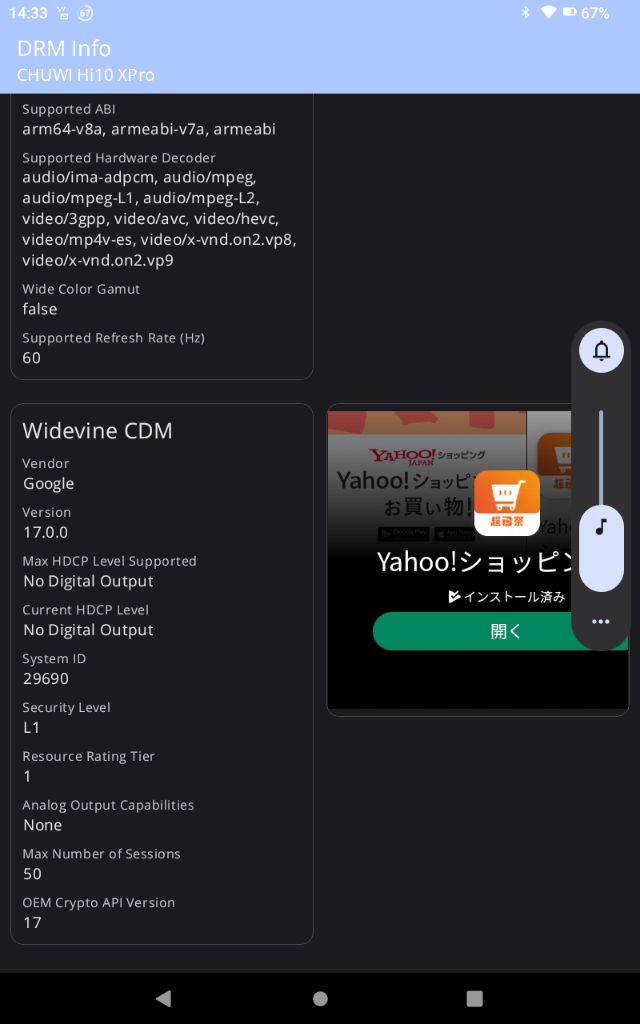The height and width of the screenshot is (1024, 640).
Task: Tap the System ID value 29690
Action: (46, 679)
